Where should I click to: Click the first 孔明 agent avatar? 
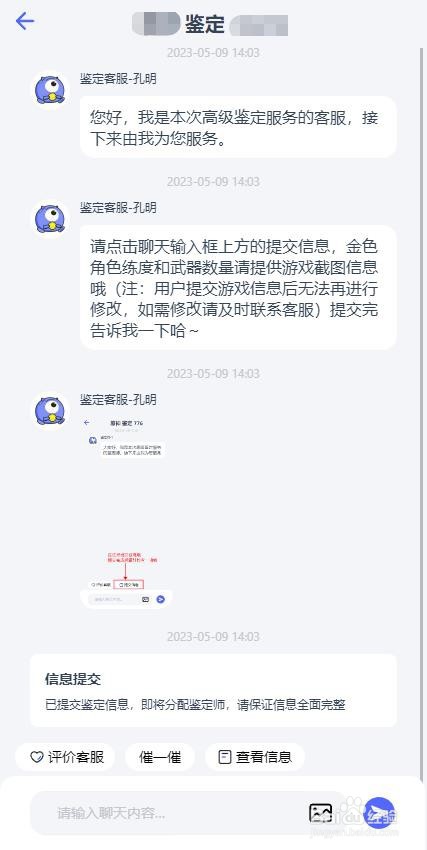pos(50,89)
